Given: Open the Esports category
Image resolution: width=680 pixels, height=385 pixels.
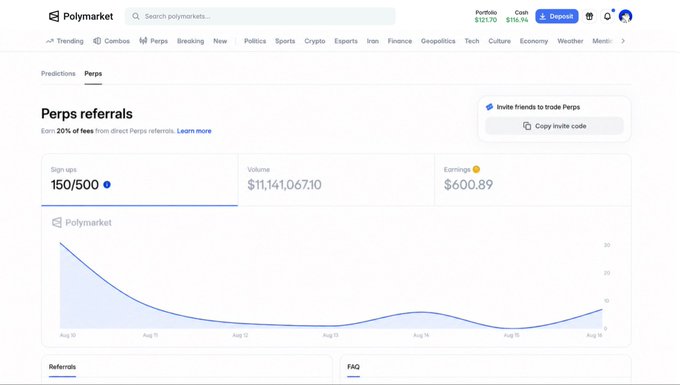Looking at the screenshot, I should point(346,41).
